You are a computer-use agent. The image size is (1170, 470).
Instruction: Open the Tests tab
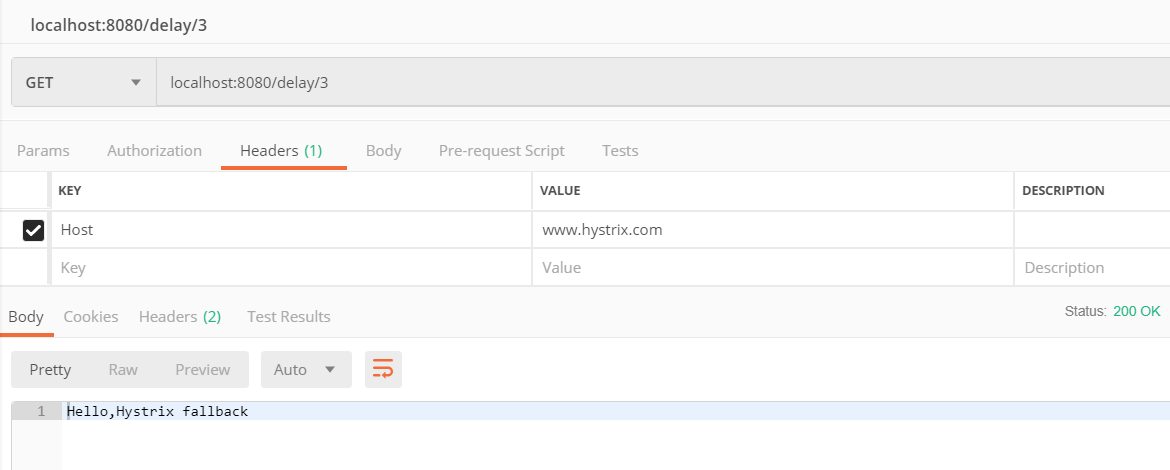point(620,151)
